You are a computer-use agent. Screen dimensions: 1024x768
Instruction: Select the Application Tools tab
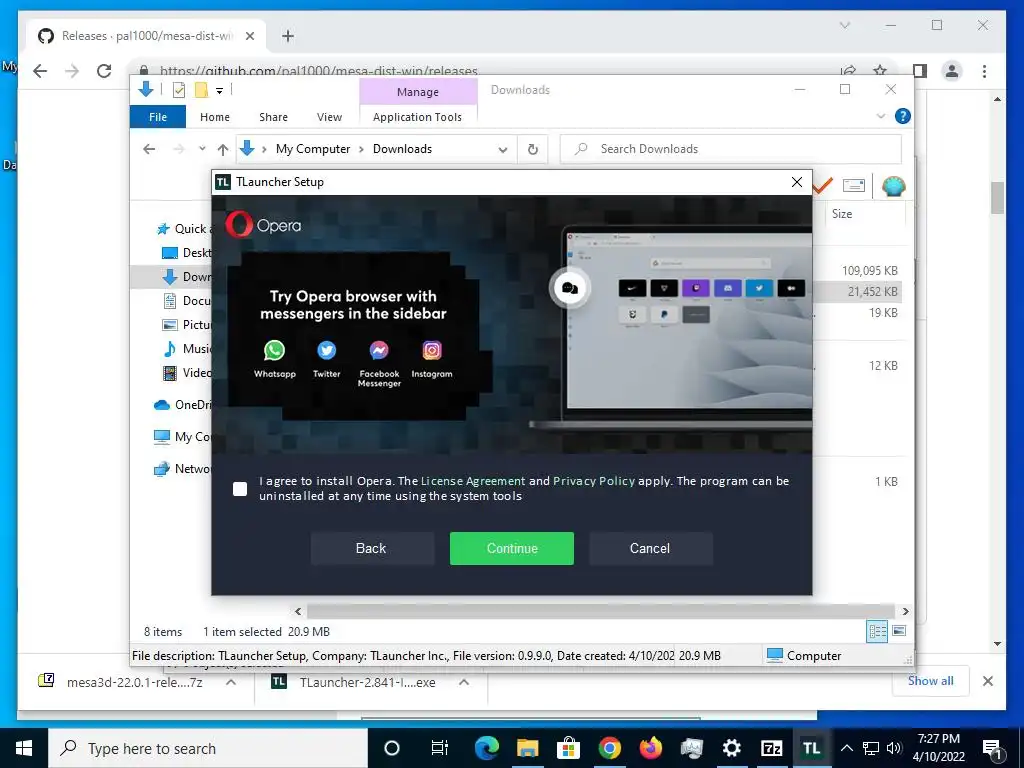pyautogui.click(x=417, y=117)
